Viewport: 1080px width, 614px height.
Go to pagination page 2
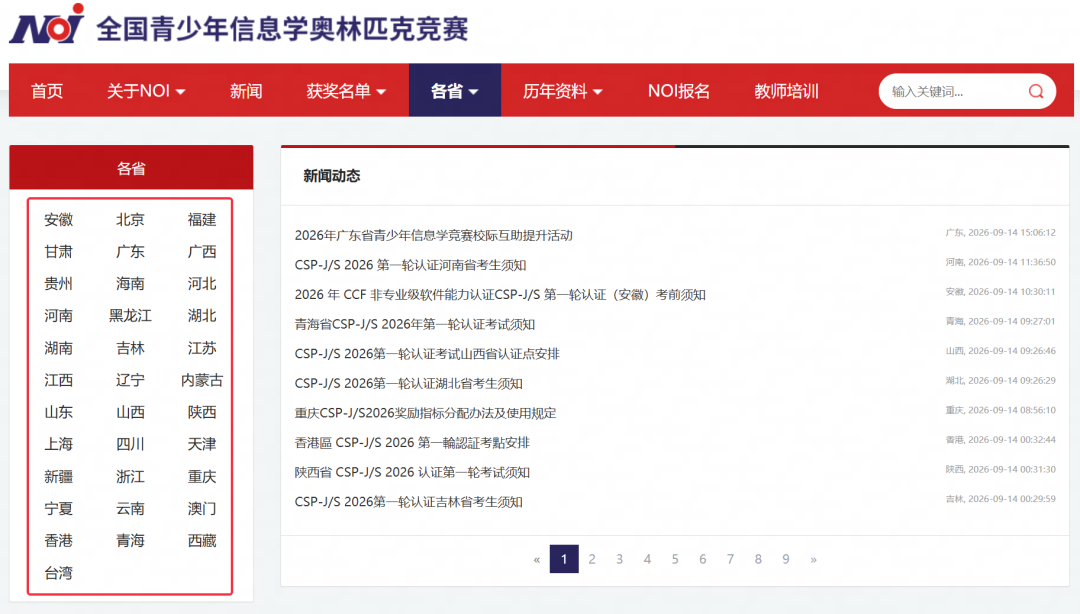tap(592, 559)
